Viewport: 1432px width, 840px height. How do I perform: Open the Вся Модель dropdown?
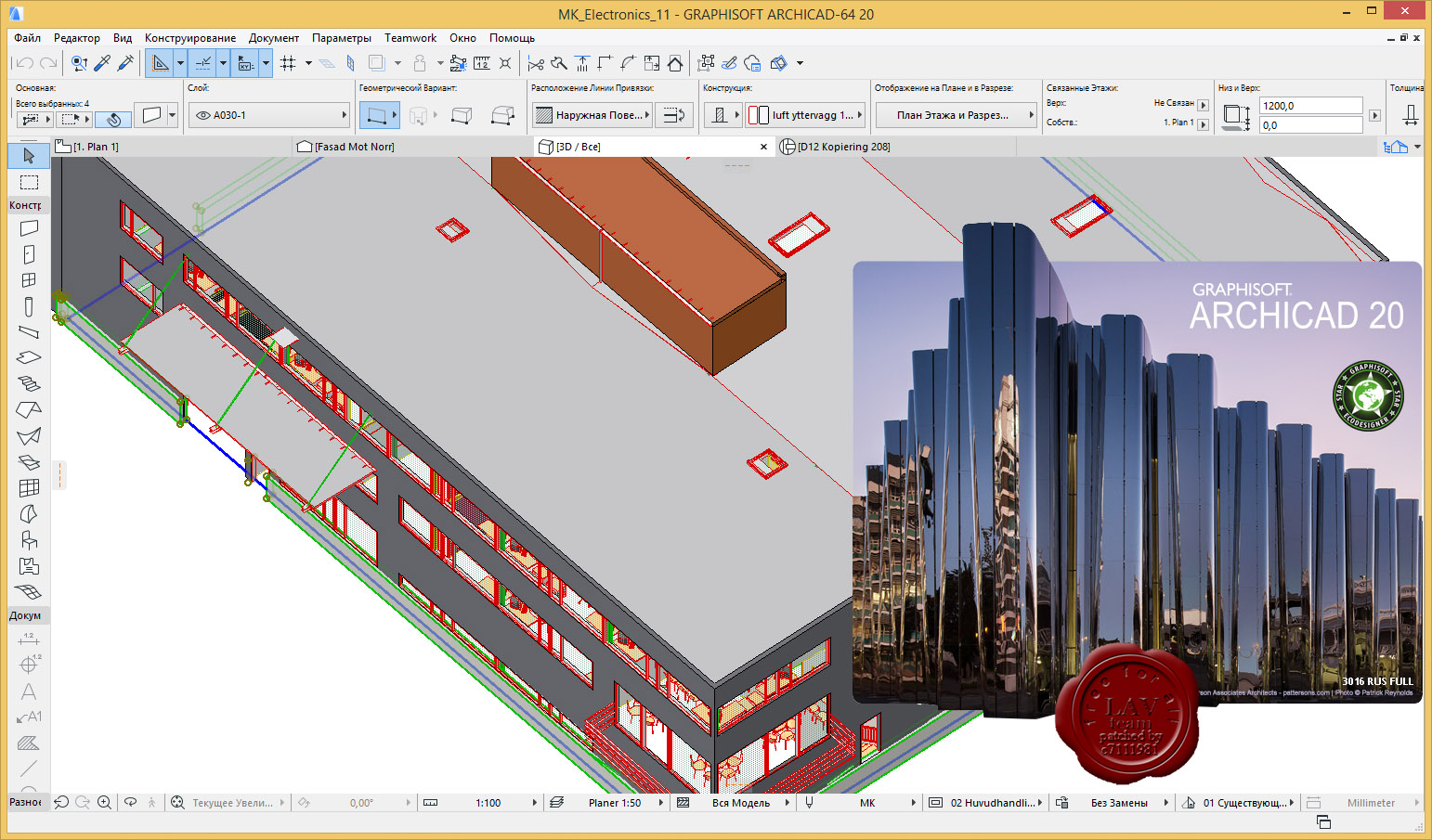click(x=734, y=803)
